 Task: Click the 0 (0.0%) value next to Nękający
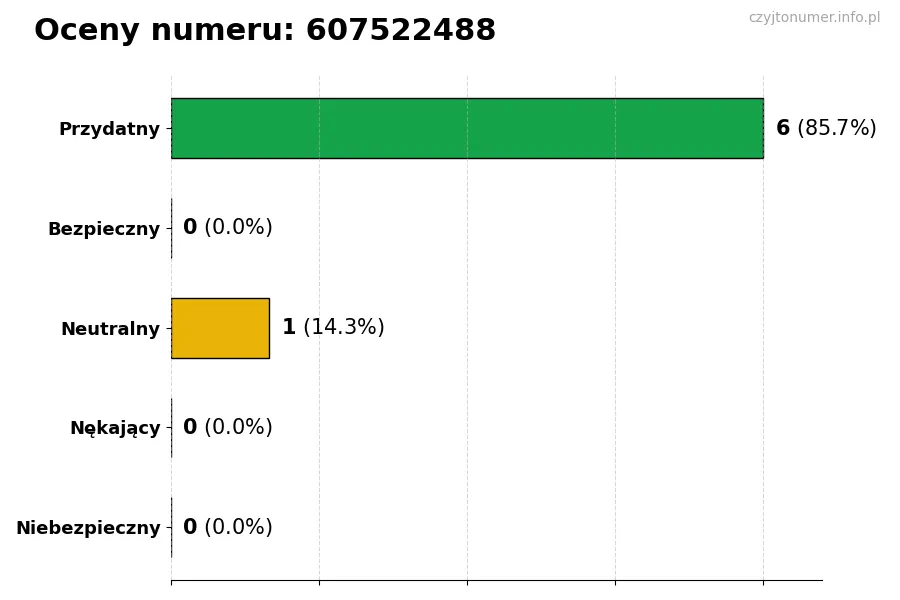pyautogui.click(x=227, y=428)
